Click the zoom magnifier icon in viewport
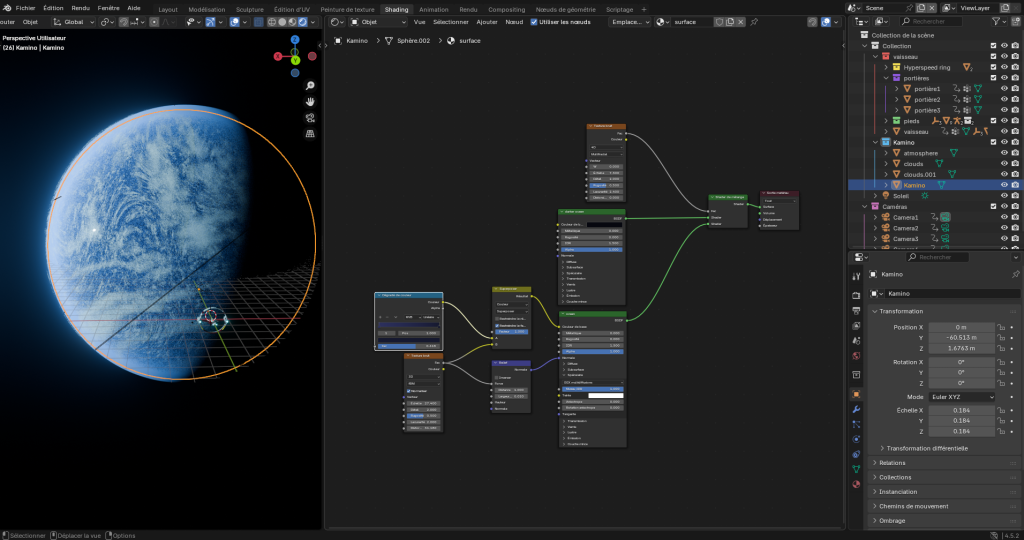 tap(310, 86)
